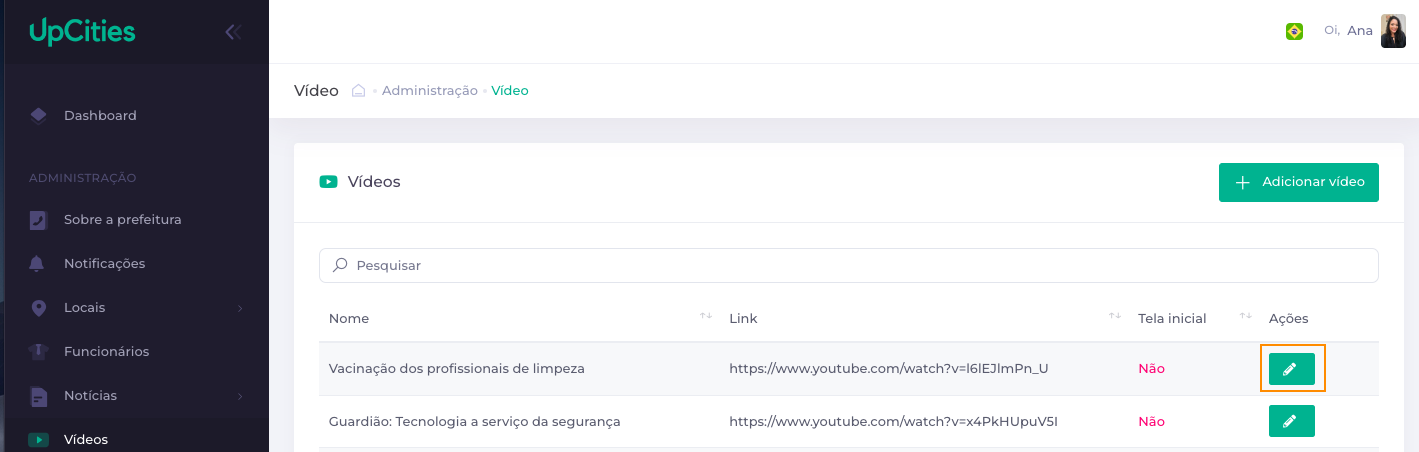This screenshot has width=1419, height=452.
Task: Click the search magnifier icon
Action: pos(340,265)
